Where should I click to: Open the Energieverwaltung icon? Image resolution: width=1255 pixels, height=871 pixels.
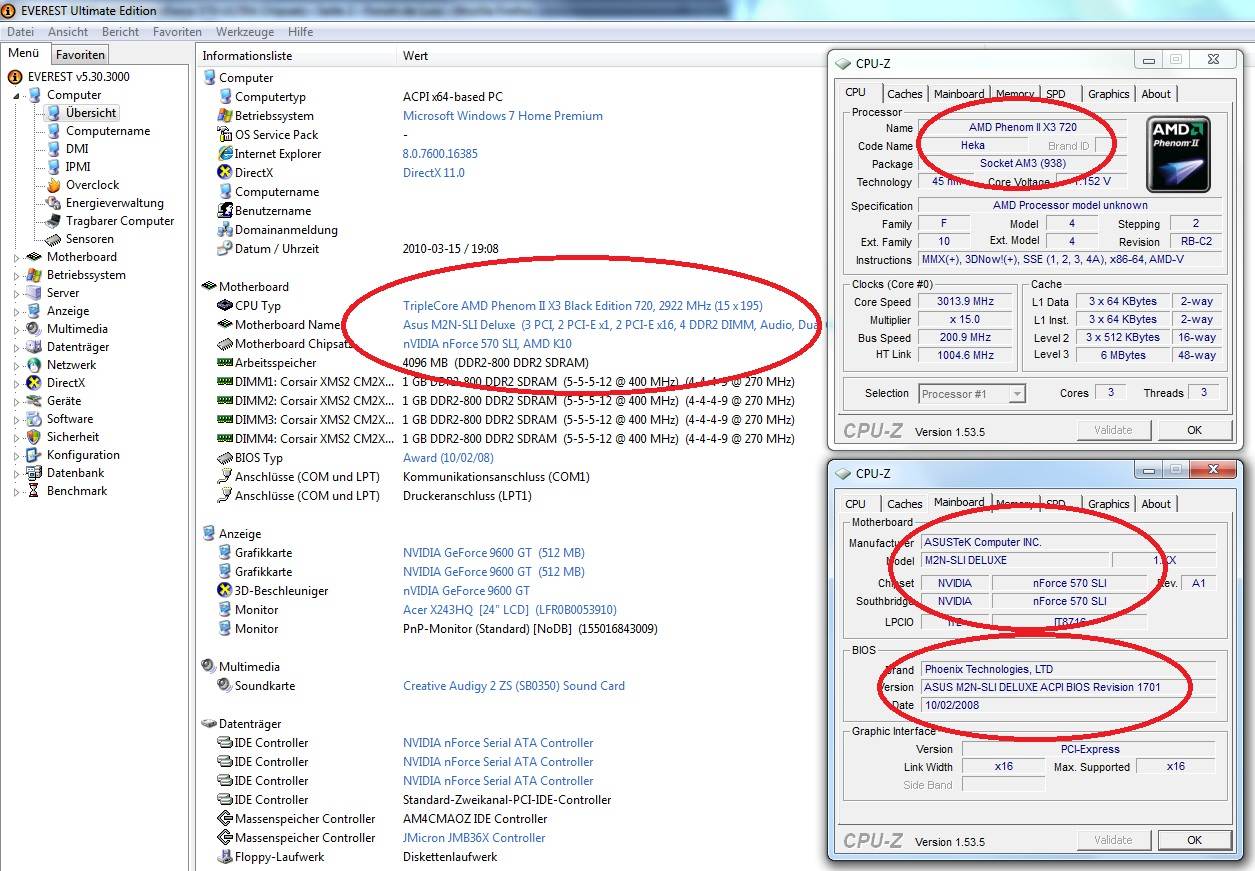53,203
